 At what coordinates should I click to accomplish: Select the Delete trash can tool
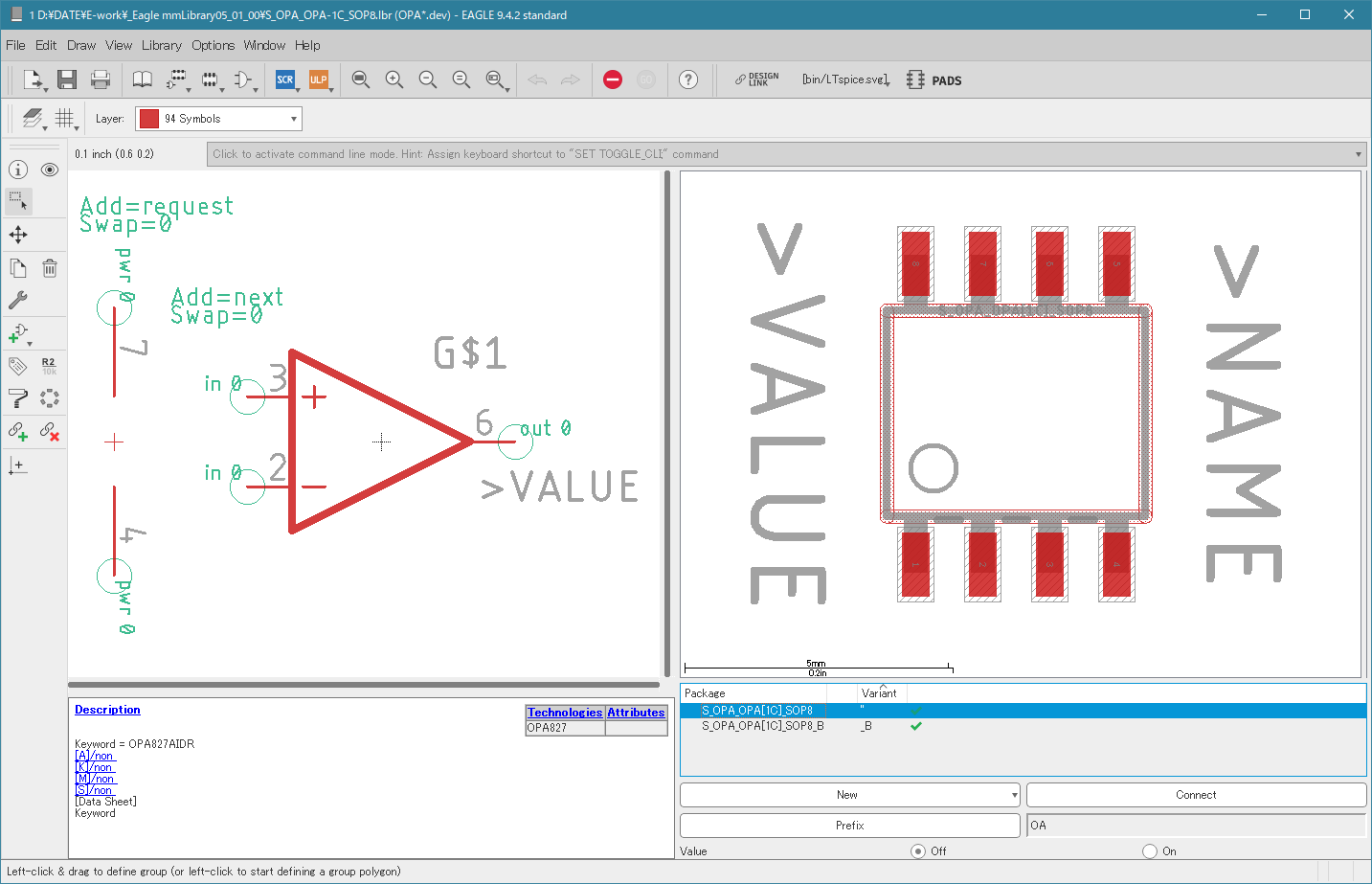click(x=50, y=268)
